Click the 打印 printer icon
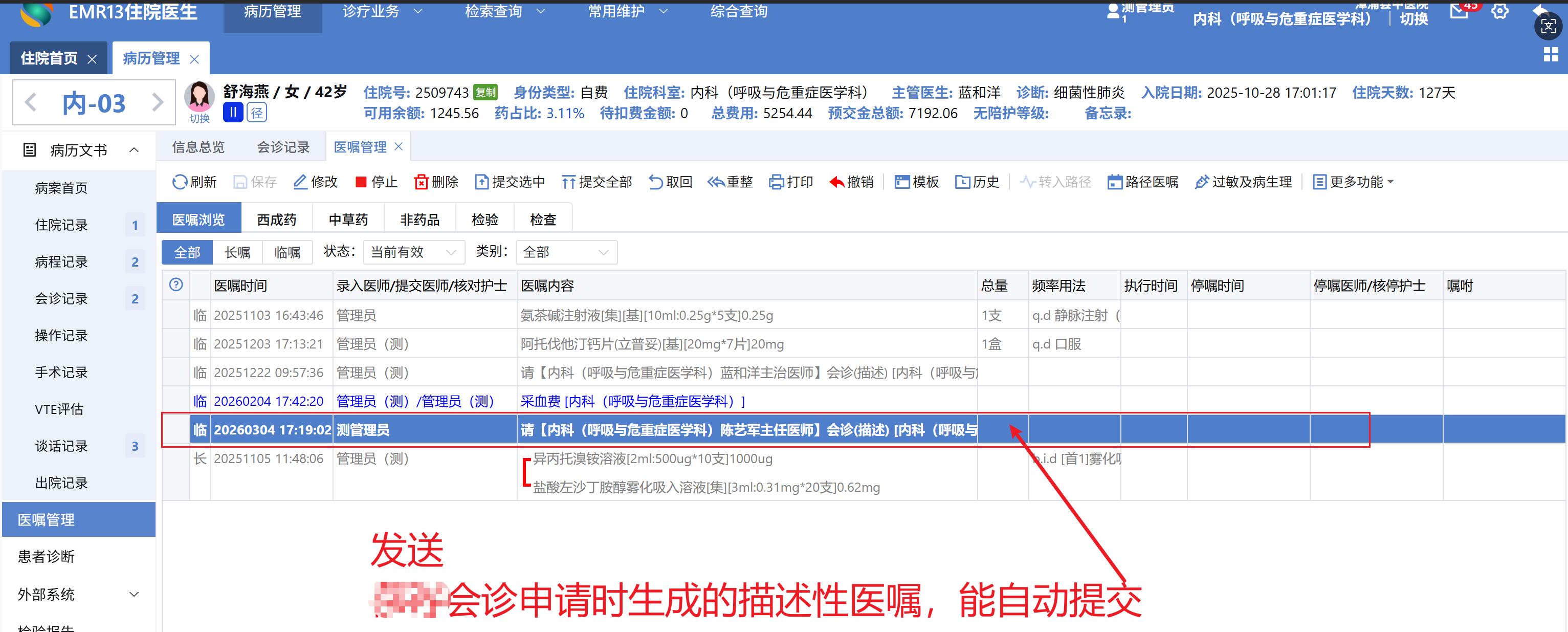The image size is (1568, 632). pyautogui.click(x=776, y=182)
